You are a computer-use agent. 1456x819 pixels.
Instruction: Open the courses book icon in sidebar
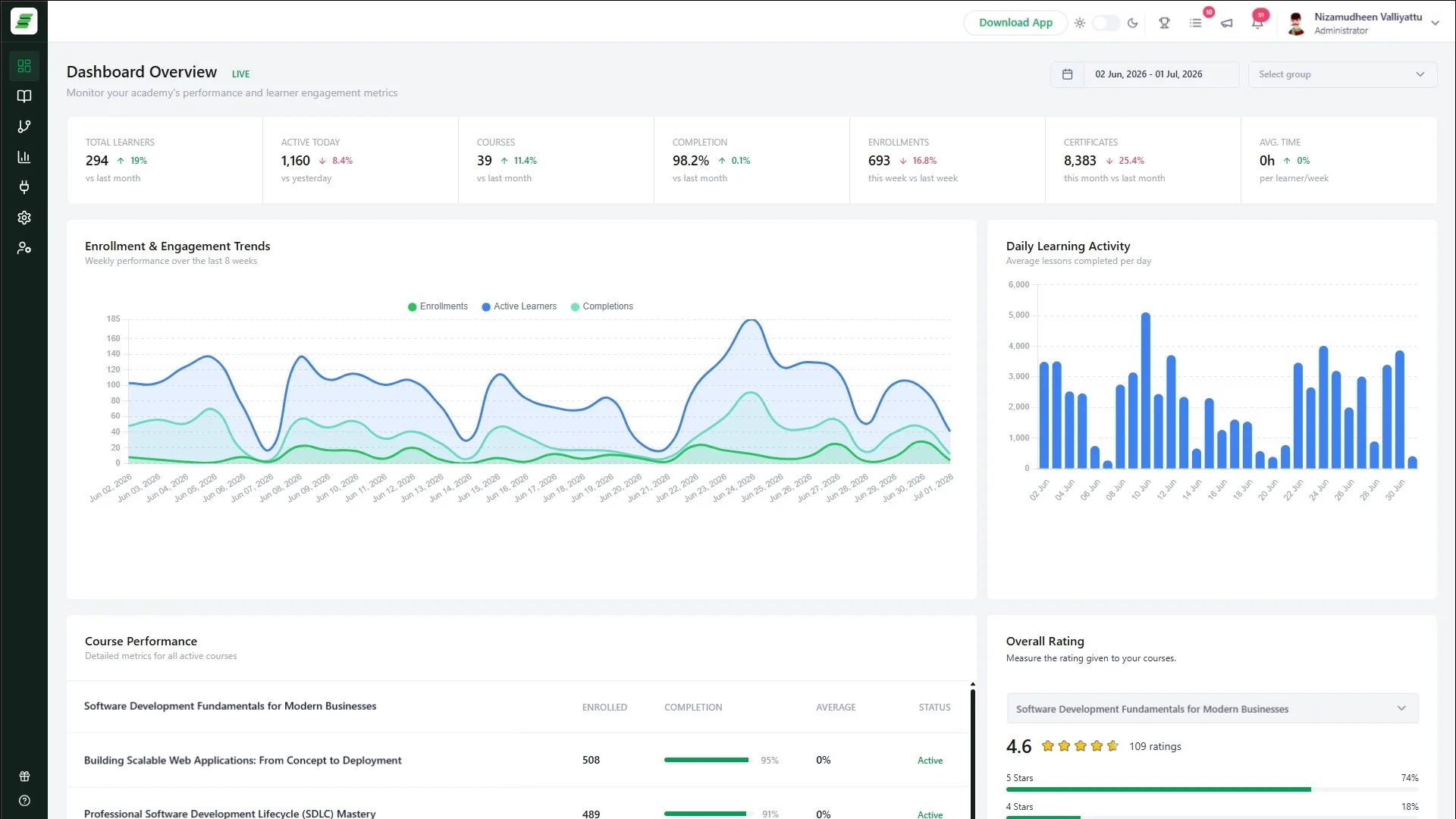[24, 96]
